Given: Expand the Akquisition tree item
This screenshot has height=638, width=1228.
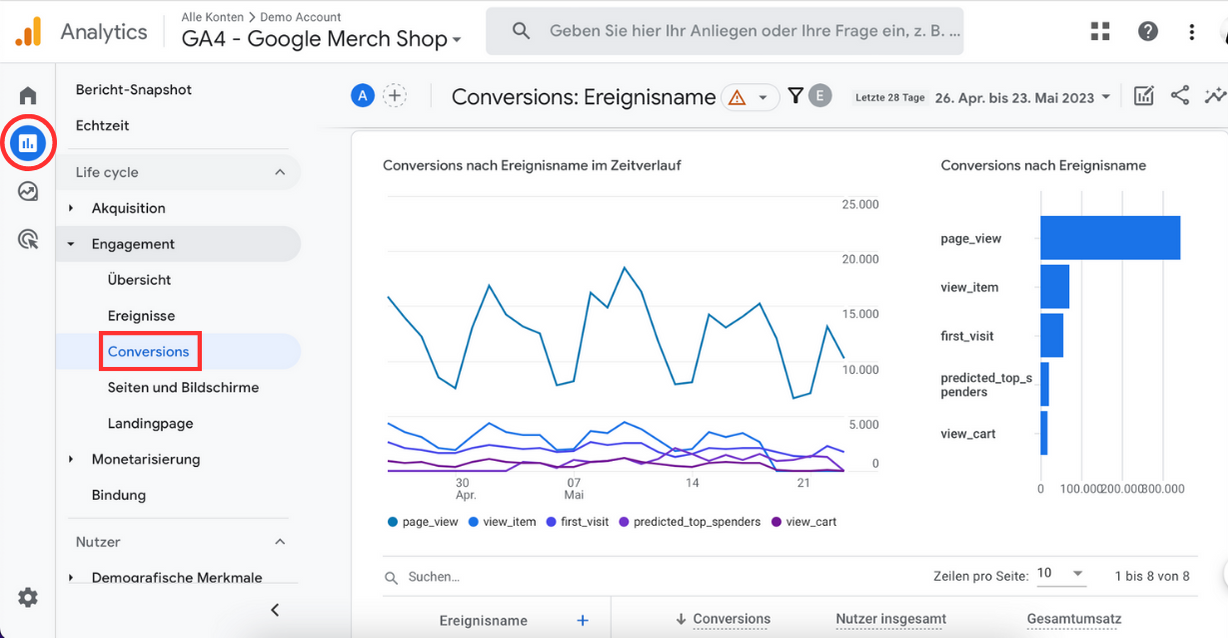Looking at the screenshot, I should (71, 208).
